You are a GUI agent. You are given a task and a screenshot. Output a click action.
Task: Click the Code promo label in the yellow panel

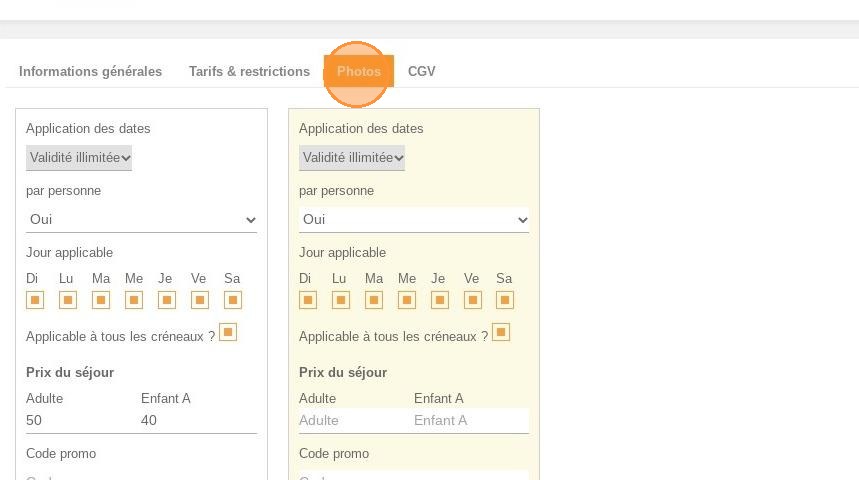click(334, 454)
